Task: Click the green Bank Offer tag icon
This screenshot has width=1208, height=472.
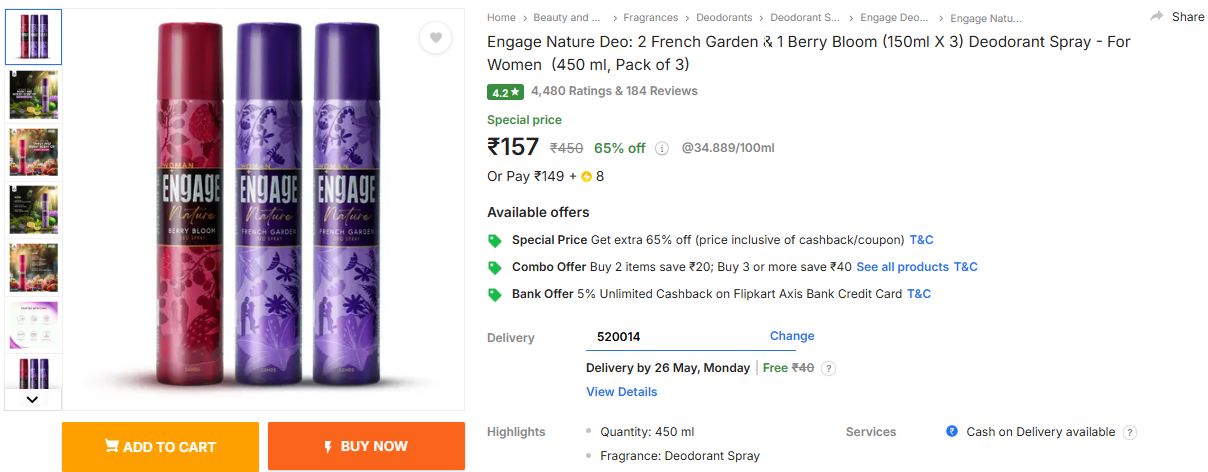Action: (494, 295)
